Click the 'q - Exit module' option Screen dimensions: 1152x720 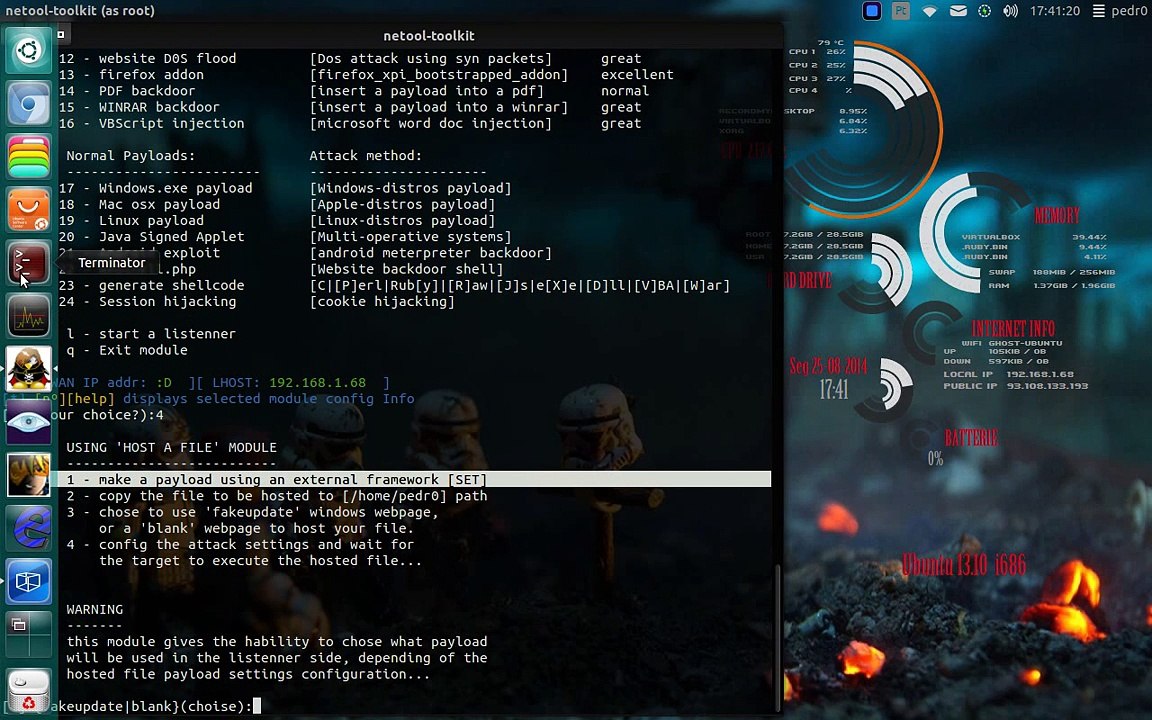pos(127,350)
